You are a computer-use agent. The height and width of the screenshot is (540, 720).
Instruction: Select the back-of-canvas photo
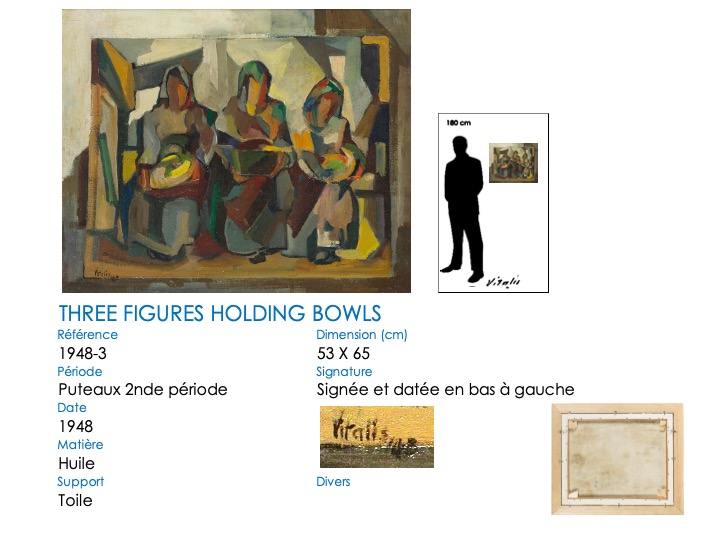[x=617, y=459]
